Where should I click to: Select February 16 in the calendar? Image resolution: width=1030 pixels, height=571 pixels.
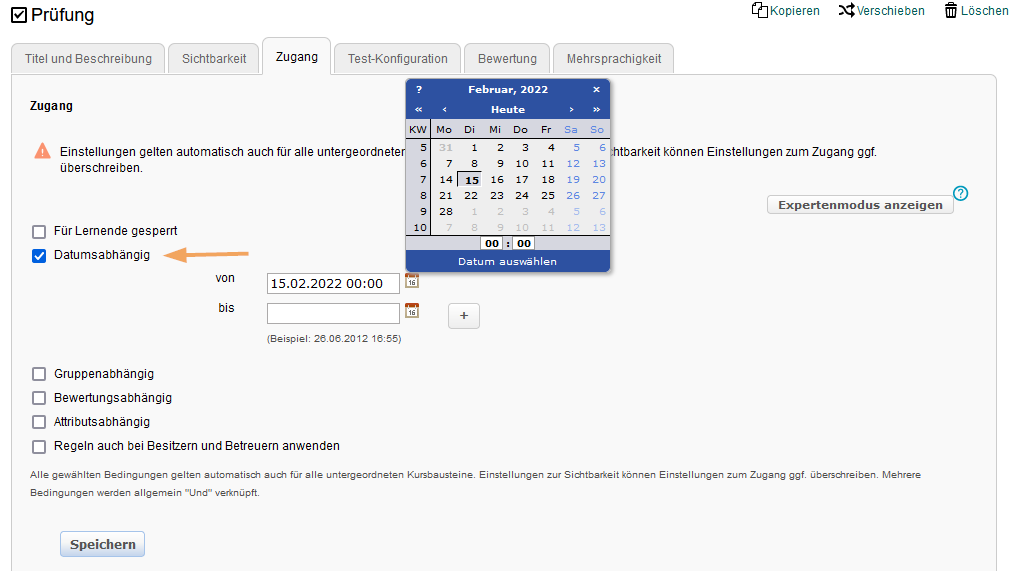[497, 179]
